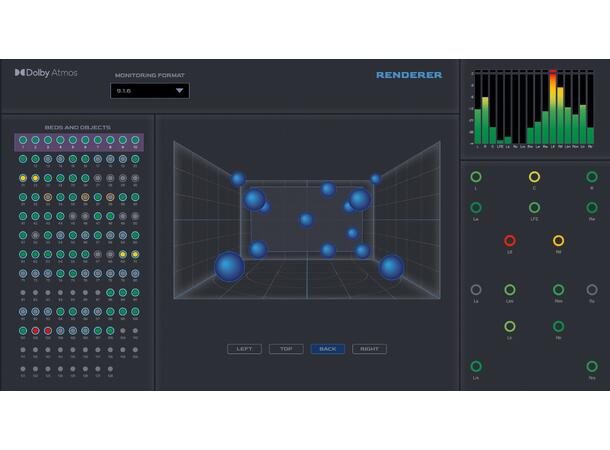The height and width of the screenshot is (450, 610).
Task: Toggle the Rw right wide speaker
Action: tap(592, 208)
